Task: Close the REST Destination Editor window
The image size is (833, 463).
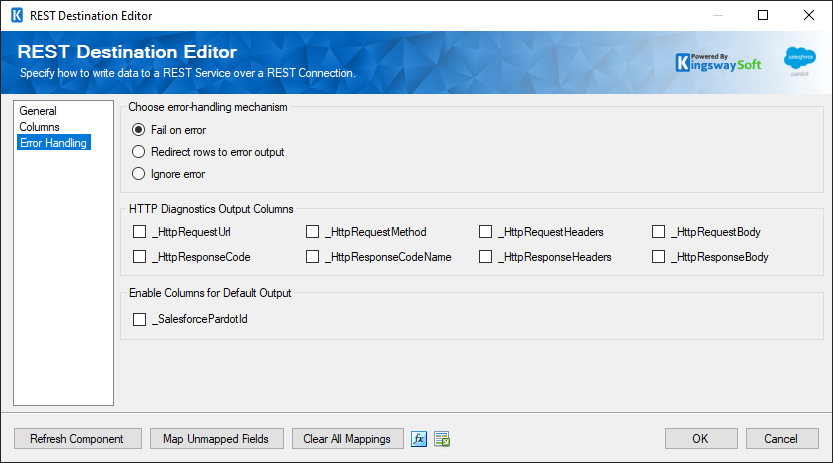Action: tap(809, 15)
